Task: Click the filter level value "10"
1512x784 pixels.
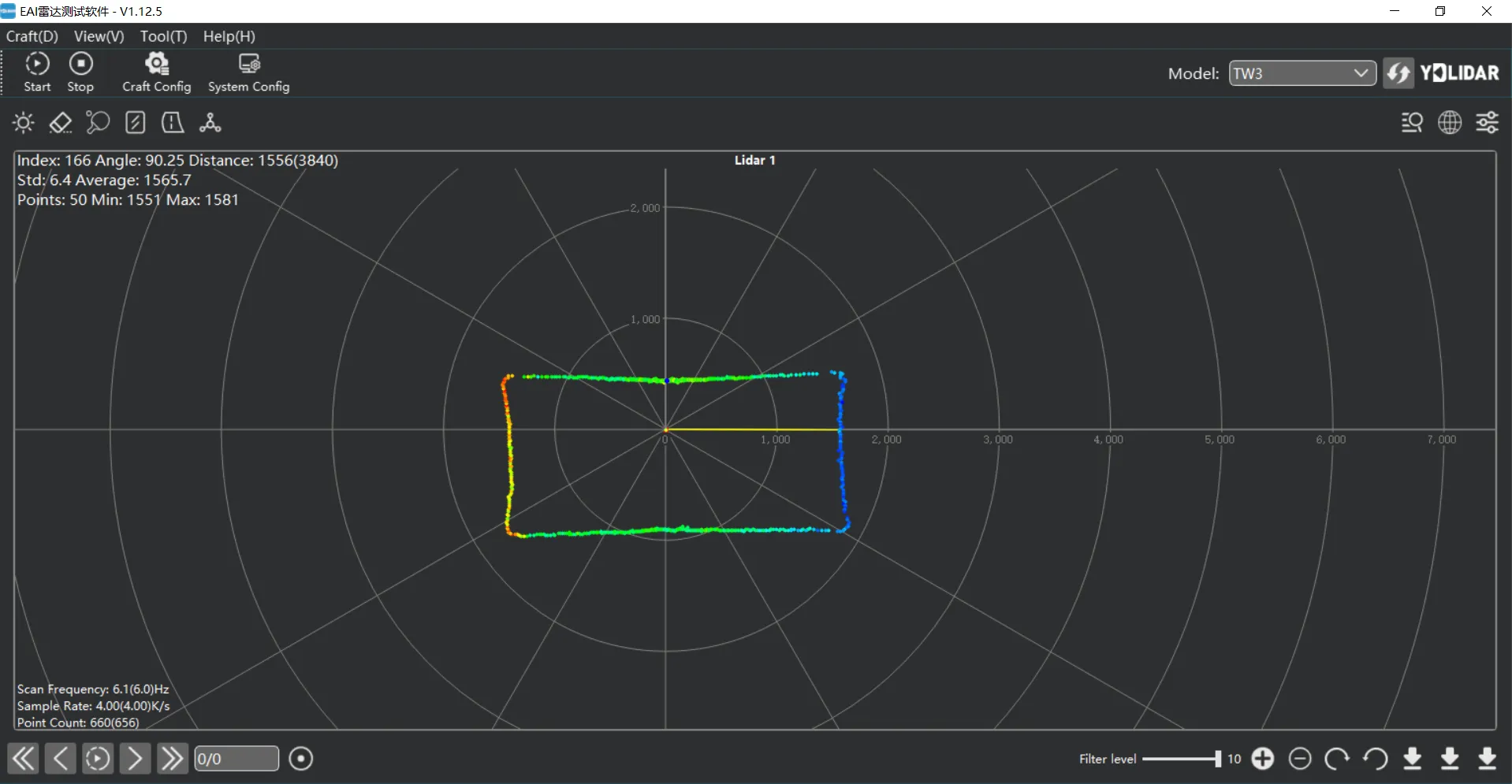Action: 1234,759
